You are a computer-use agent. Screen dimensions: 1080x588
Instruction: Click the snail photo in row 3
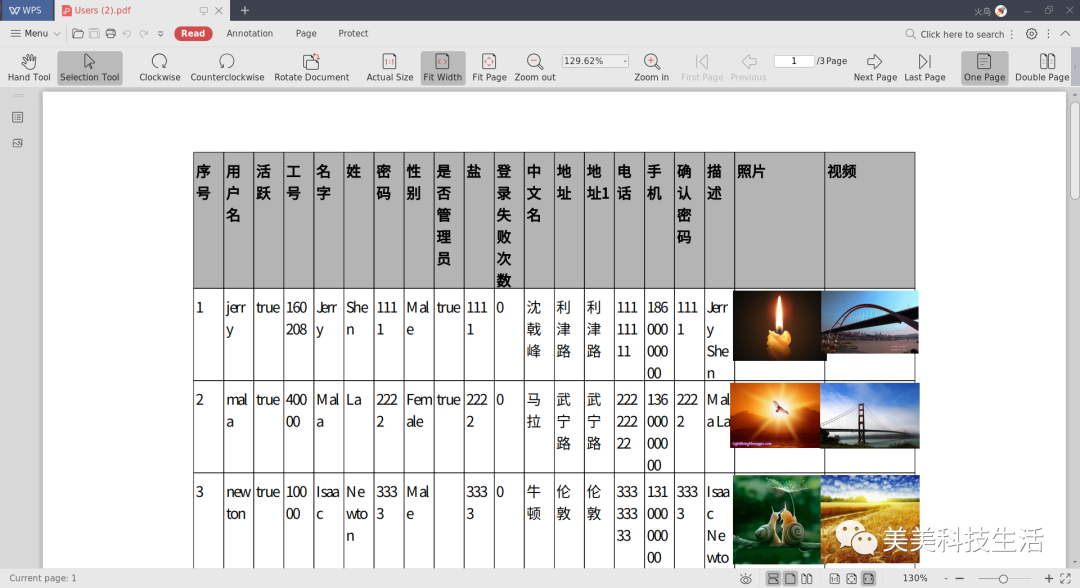(777, 519)
